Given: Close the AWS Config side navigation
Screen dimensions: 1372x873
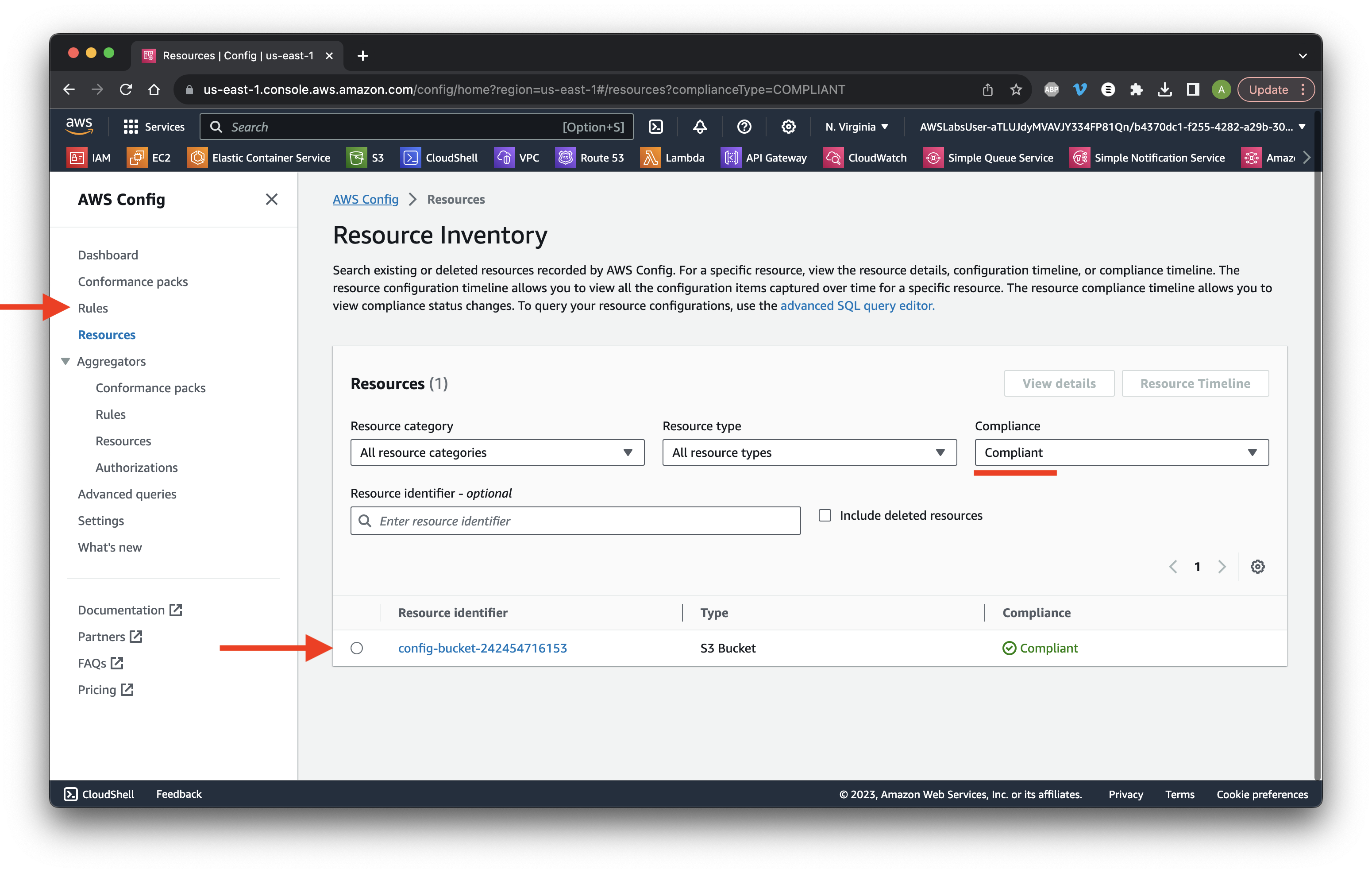Looking at the screenshot, I should tap(271, 200).
